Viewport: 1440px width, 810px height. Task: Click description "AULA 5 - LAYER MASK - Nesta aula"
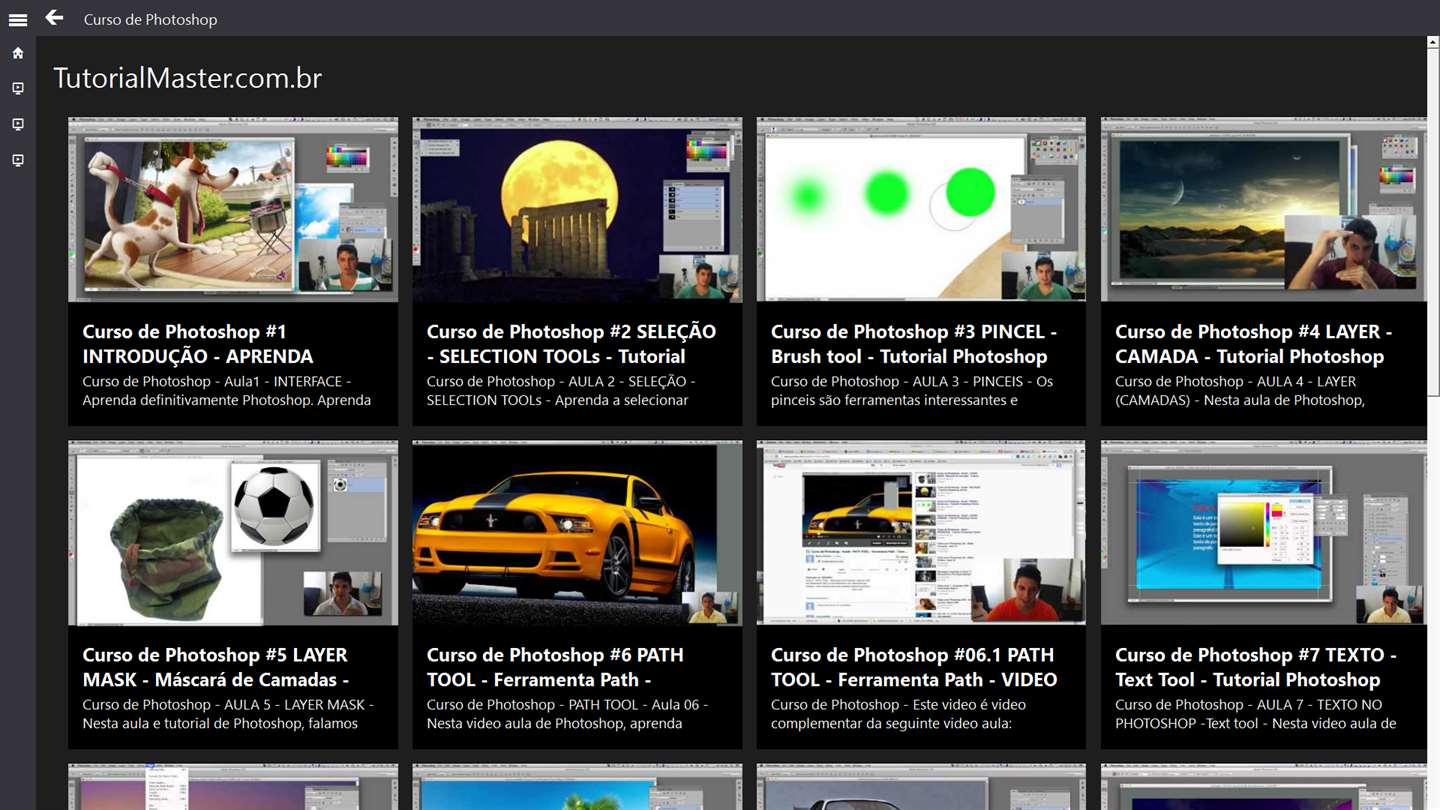coord(228,714)
